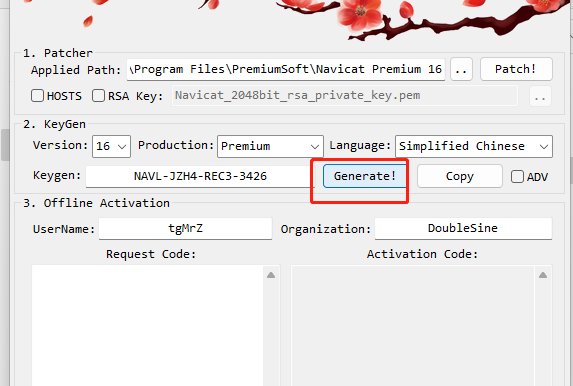The image size is (573, 386).
Task: Click the '2. KeyGen' group label
Action: [54, 124]
